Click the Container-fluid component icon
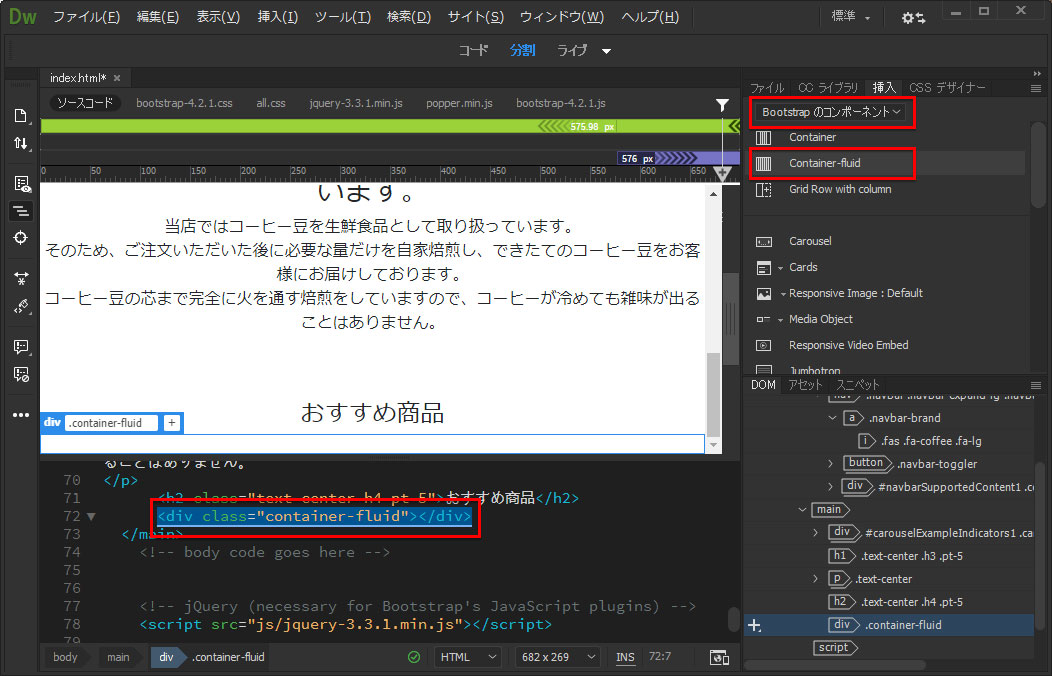 pyautogui.click(x=764, y=163)
